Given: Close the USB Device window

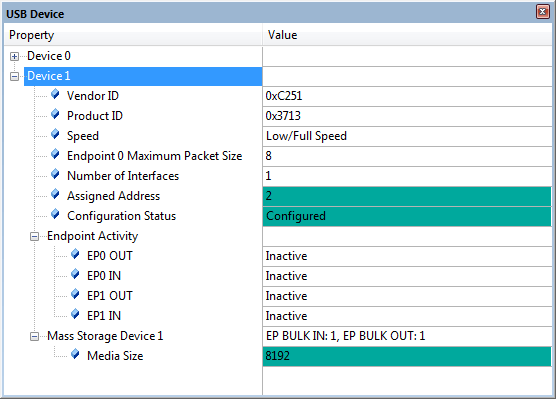Looking at the screenshot, I should tap(543, 12).
